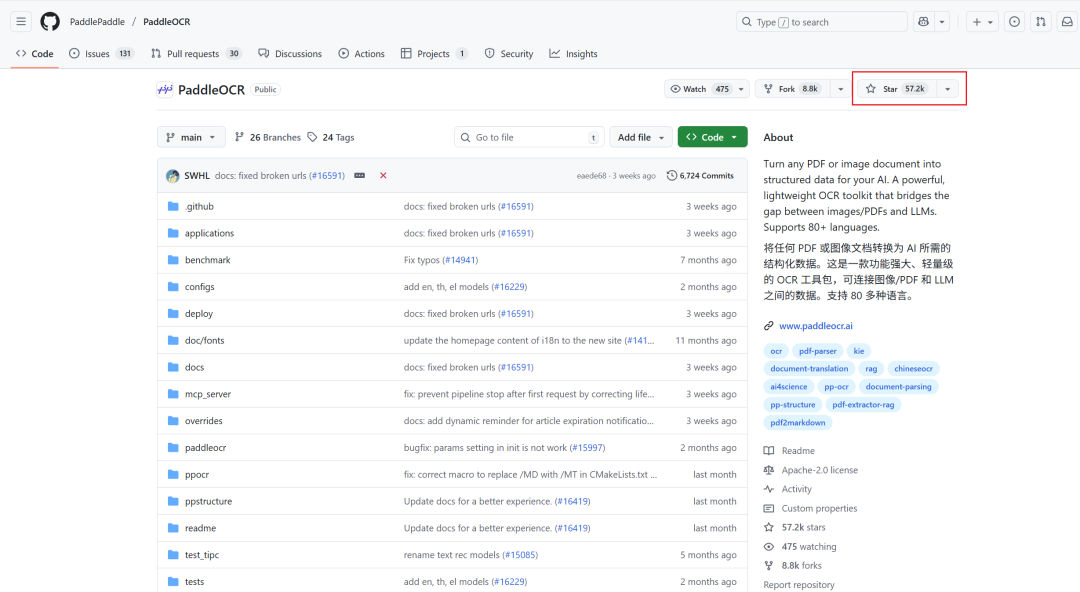Click the SWHL author avatar
Image resolution: width=1080 pixels, height=592 pixels.
tap(172, 176)
